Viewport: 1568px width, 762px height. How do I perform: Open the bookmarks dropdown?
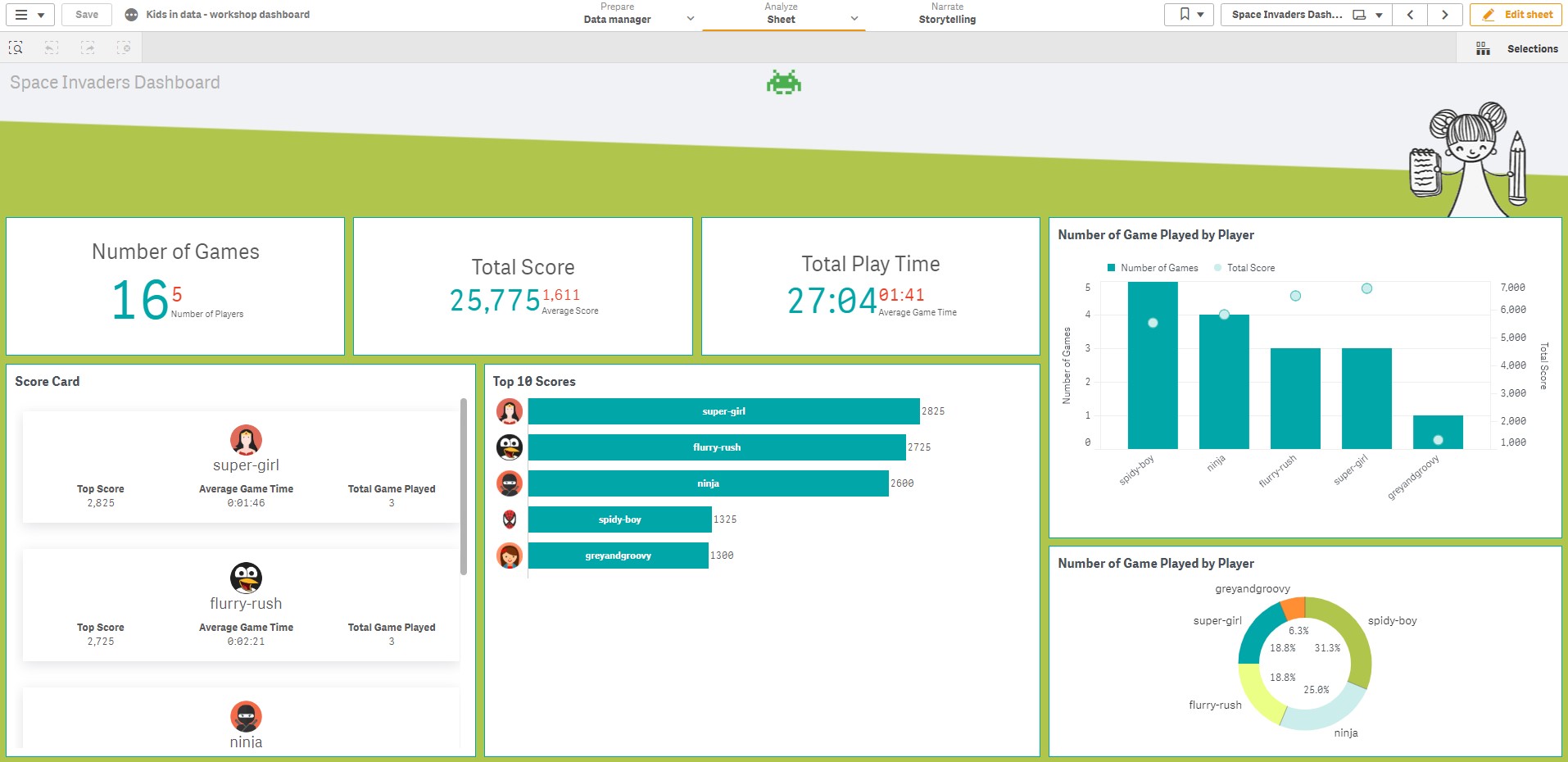[x=1190, y=15]
